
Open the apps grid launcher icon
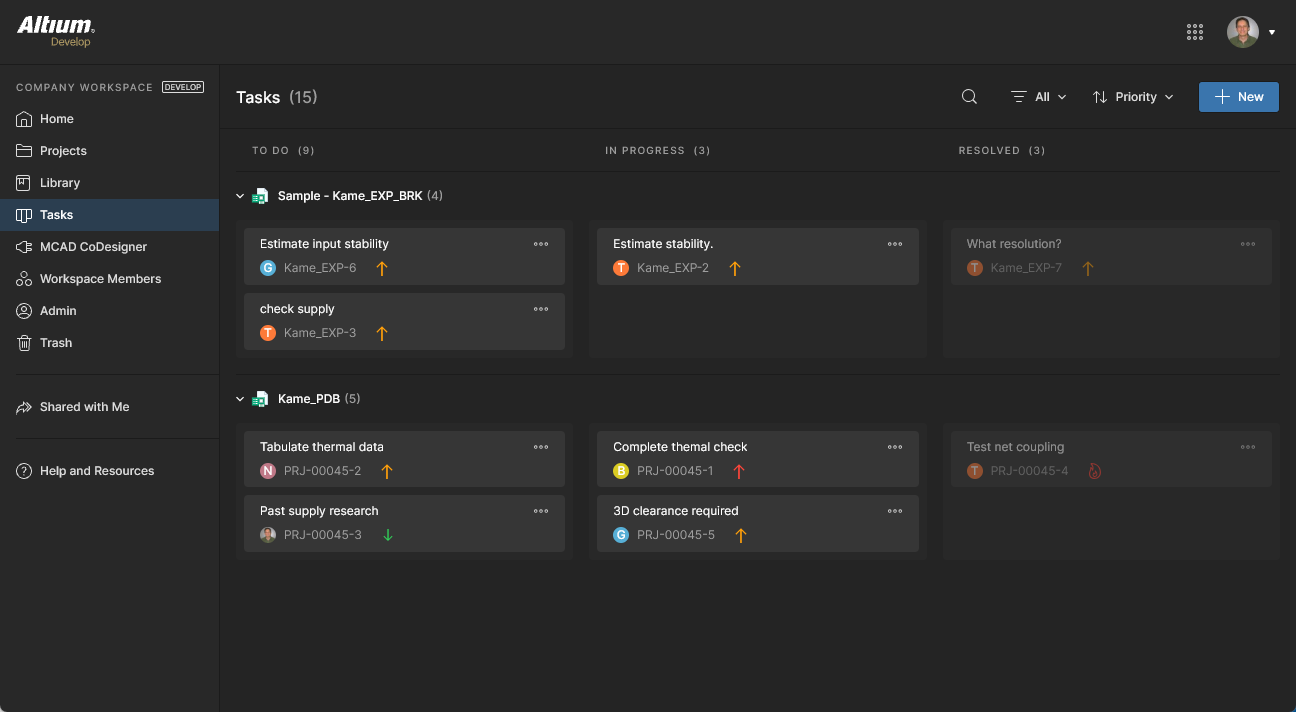point(1195,32)
